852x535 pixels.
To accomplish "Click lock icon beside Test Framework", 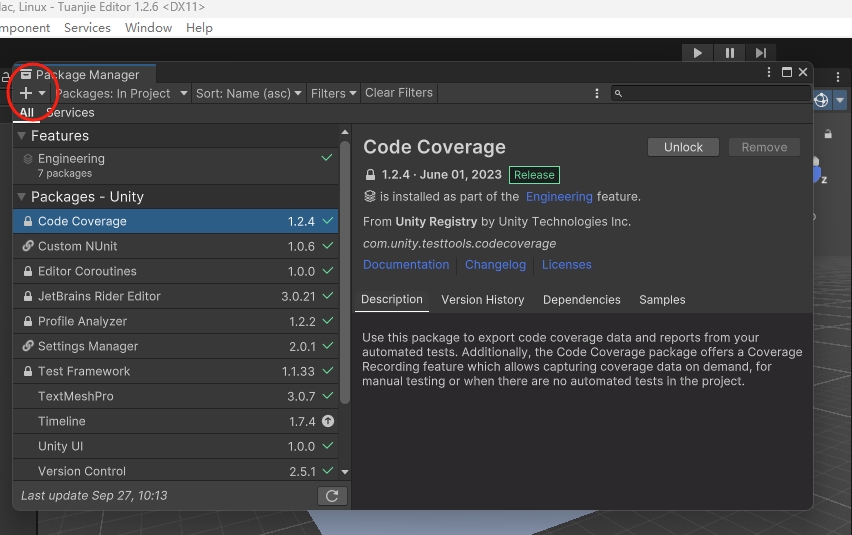I will click(28, 371).
